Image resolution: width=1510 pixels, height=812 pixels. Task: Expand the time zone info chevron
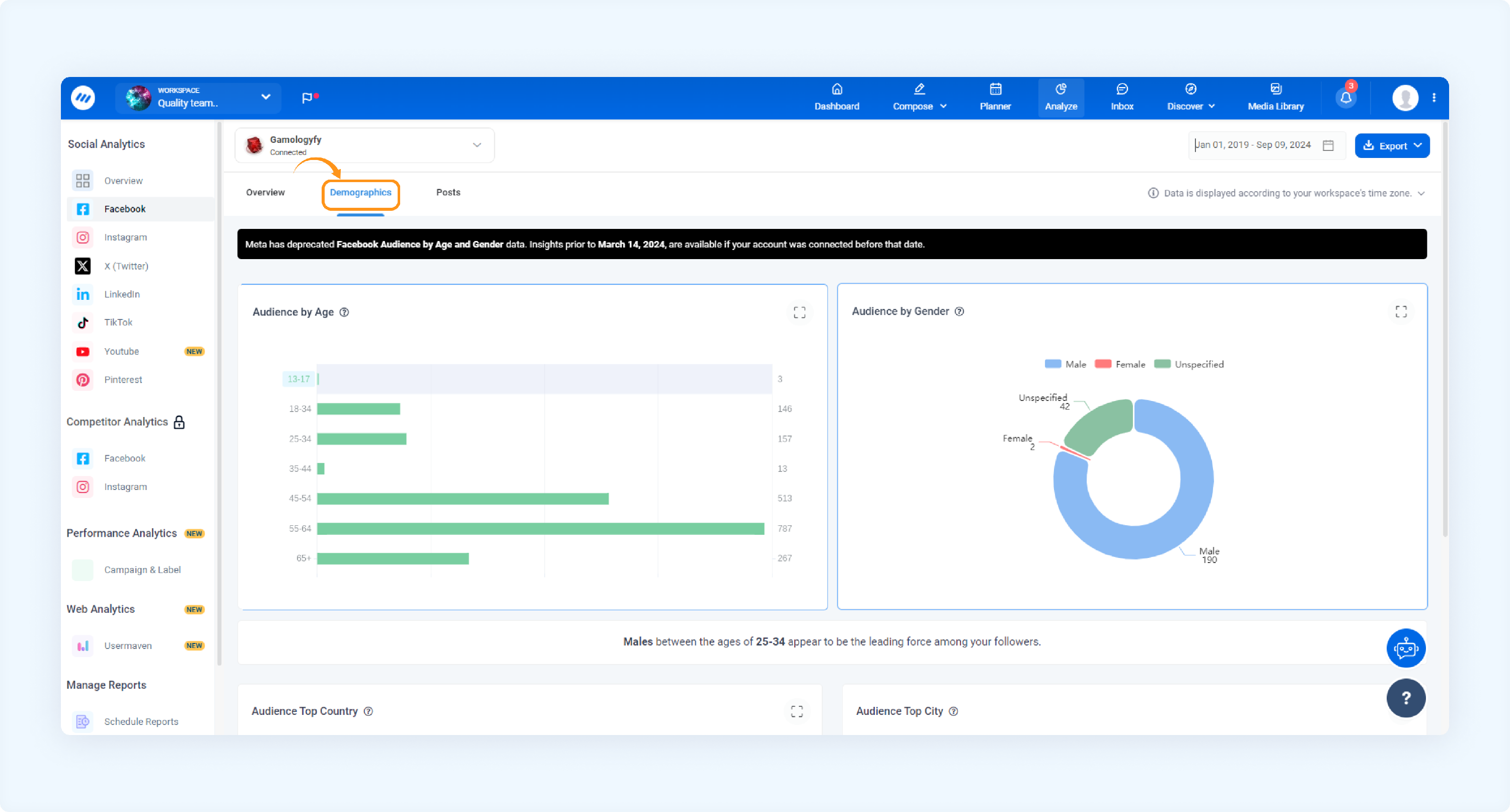click(x=1421, y=193)
